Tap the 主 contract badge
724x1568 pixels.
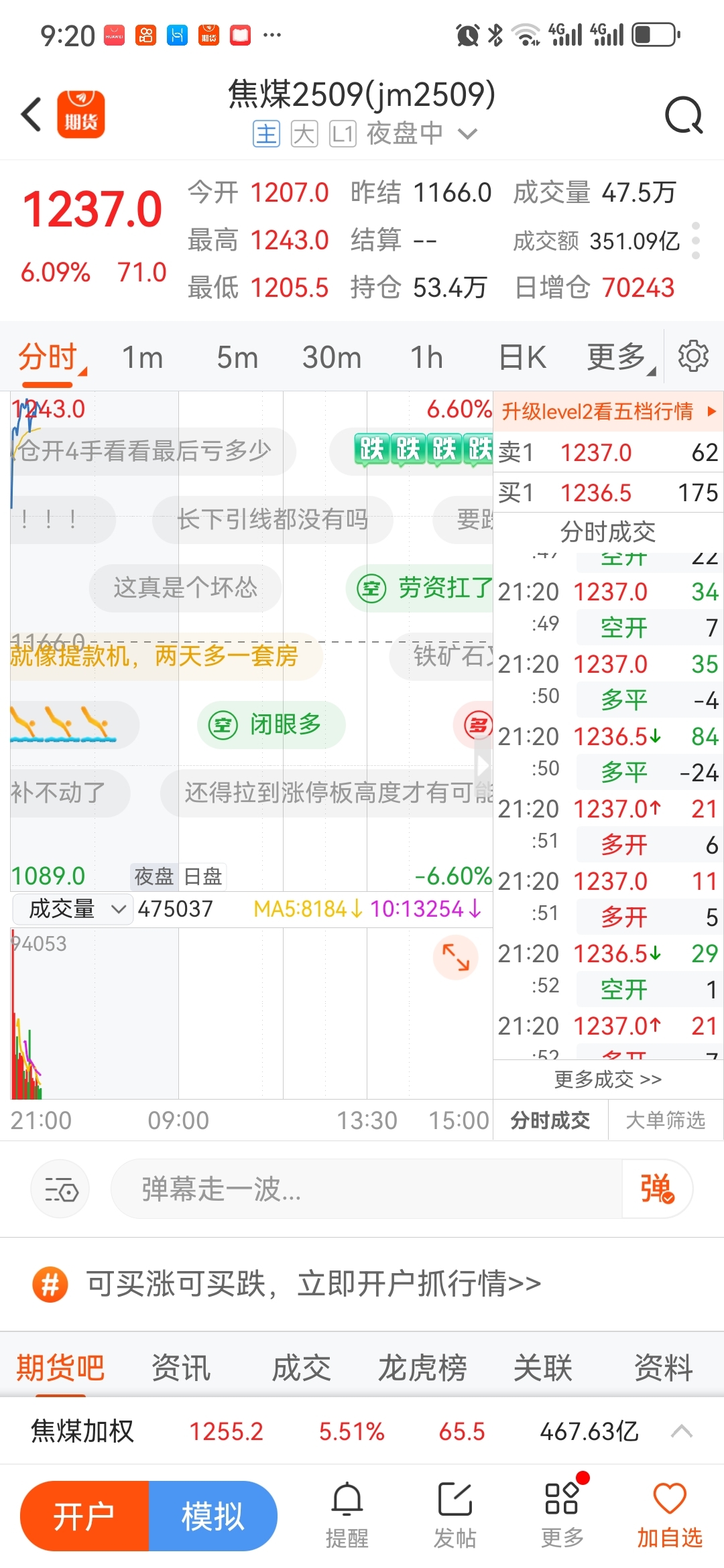pos(266,134)
